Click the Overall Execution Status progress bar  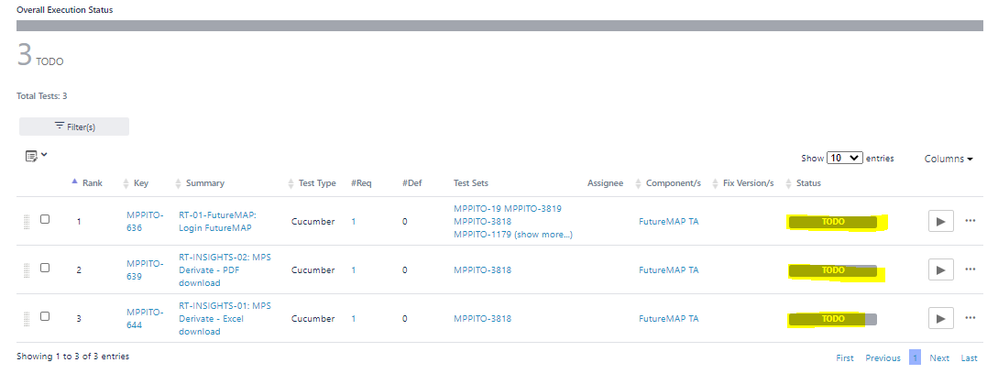[x=500, y=25]
